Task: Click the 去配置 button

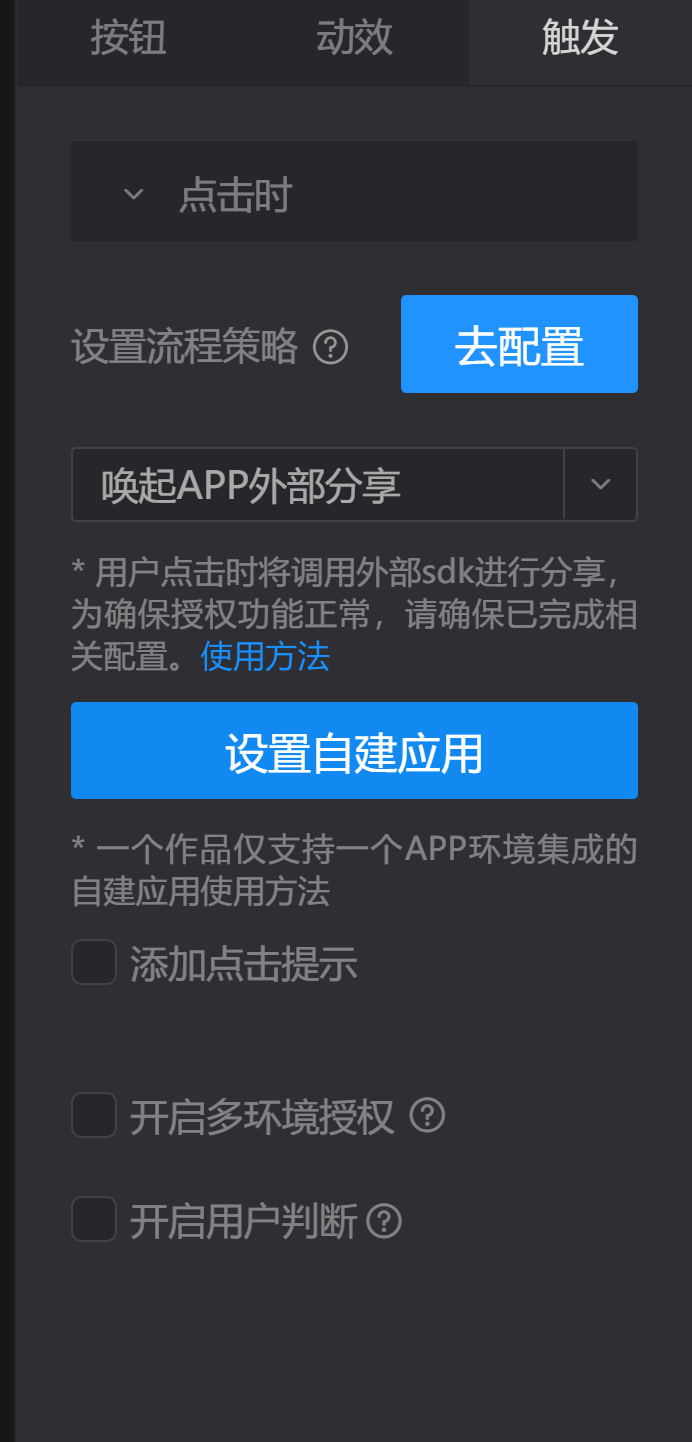Action: pyautogui.click(x=519, y=344)
